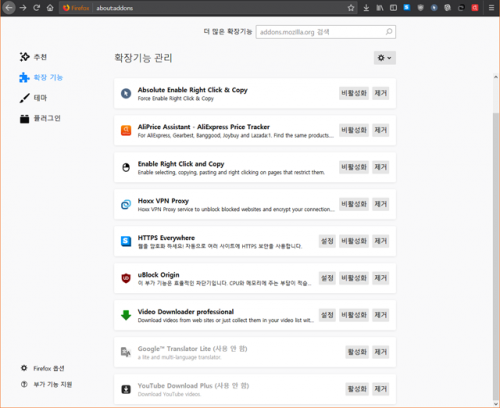
Task: Disable AliPrice Assistant extension
Action: tap(354, 130)
